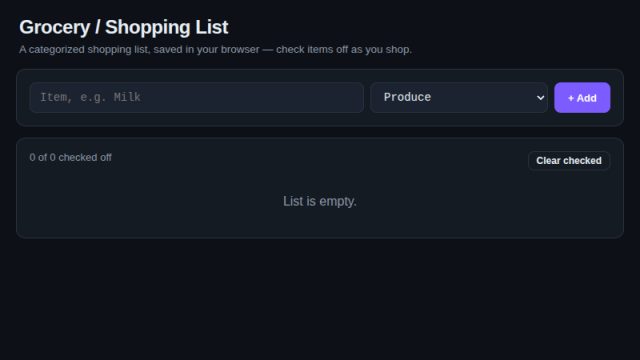Click 'saved in your browser' in subtitle
640x360 pixels.
click(x=206, y=49)
